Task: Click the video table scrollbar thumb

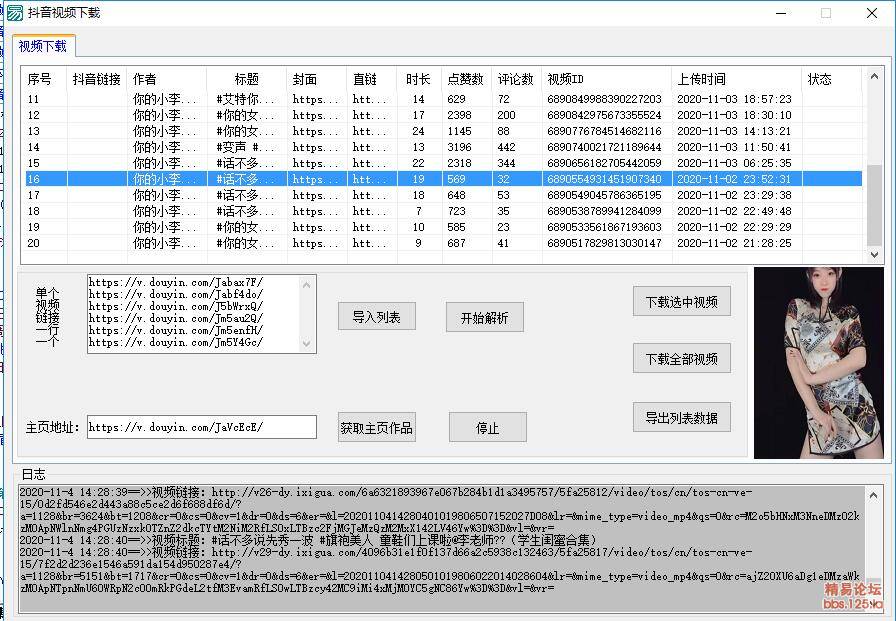Action: (874, 205)
